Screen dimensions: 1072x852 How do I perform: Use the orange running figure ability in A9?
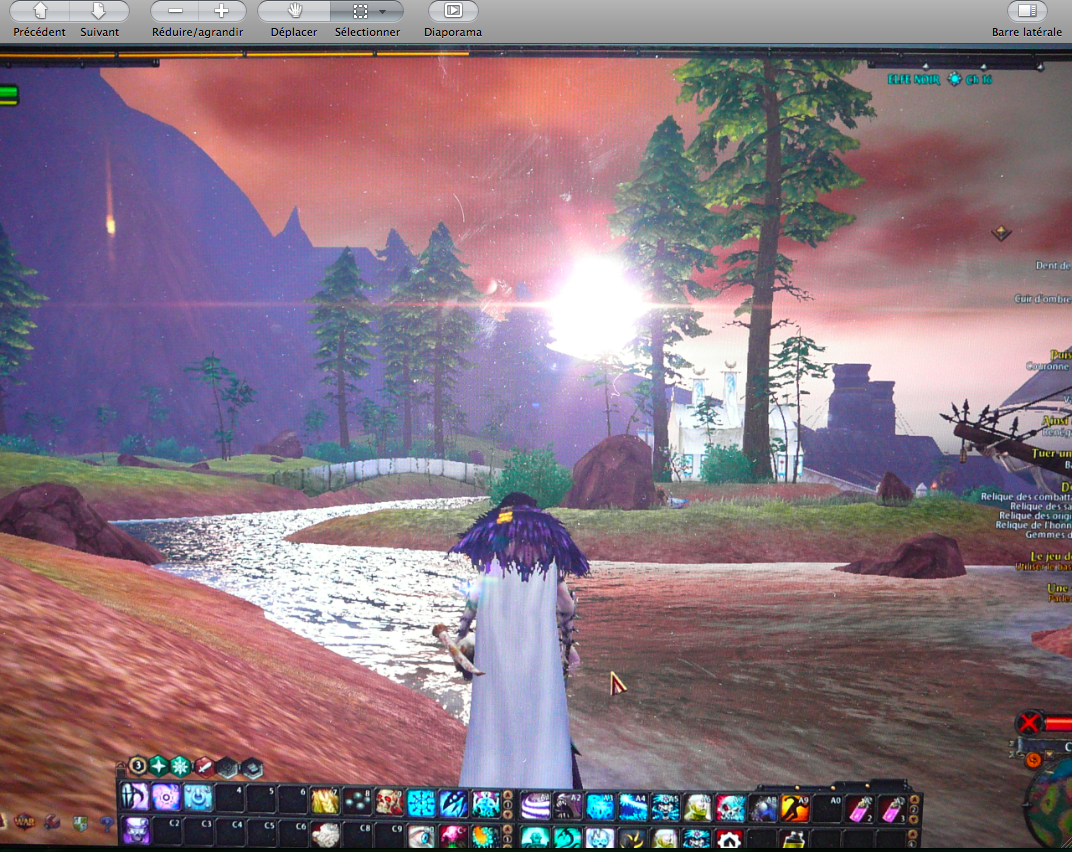[795, 809]
